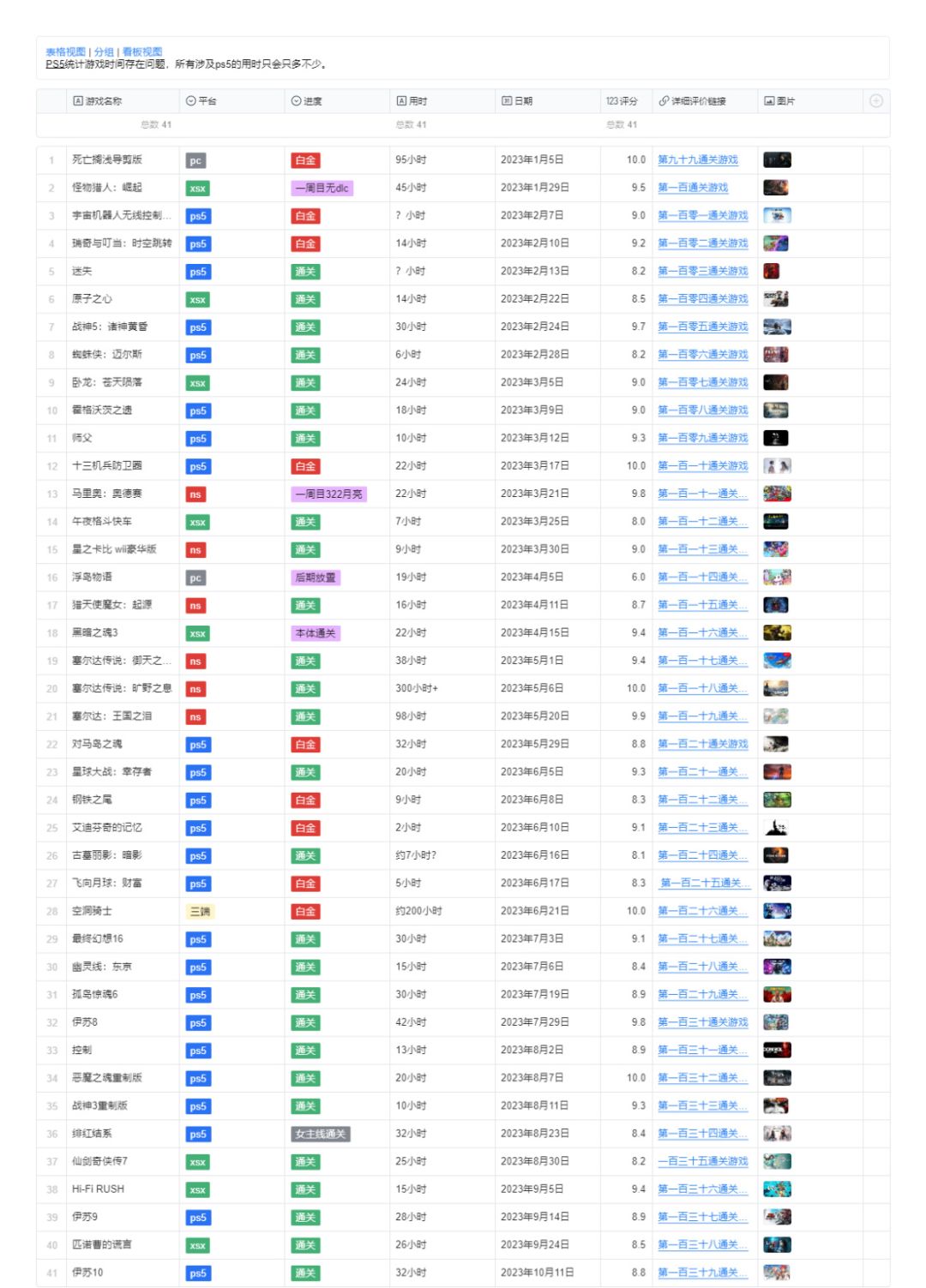Click the text-type icon of 游戏名称 column
Image resolution: width=926 pixels, height=1288 pixels.
coord(78,101)
